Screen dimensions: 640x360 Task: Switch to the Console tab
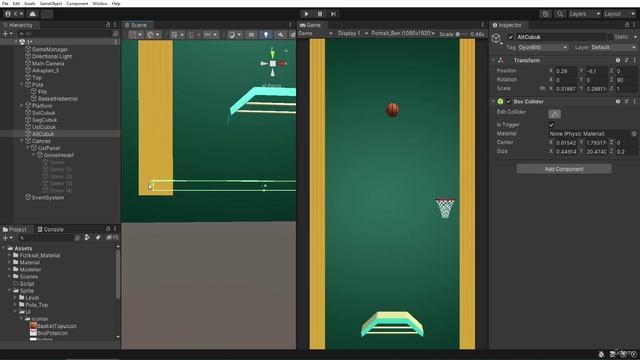pos(51,229)
